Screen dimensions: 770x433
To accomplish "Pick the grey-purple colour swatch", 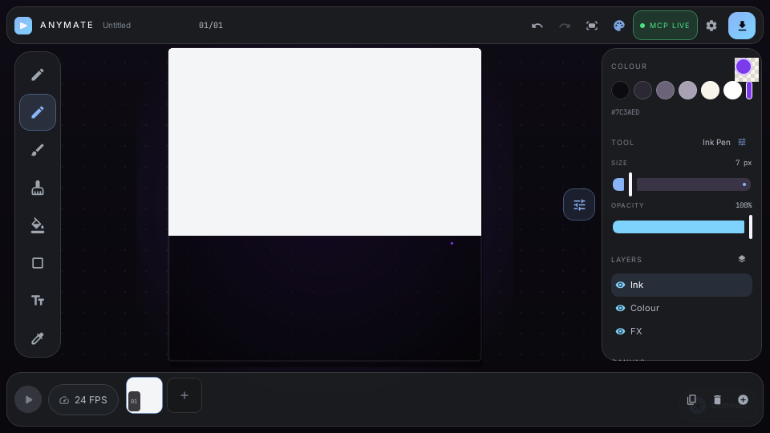I will (665, 90).
